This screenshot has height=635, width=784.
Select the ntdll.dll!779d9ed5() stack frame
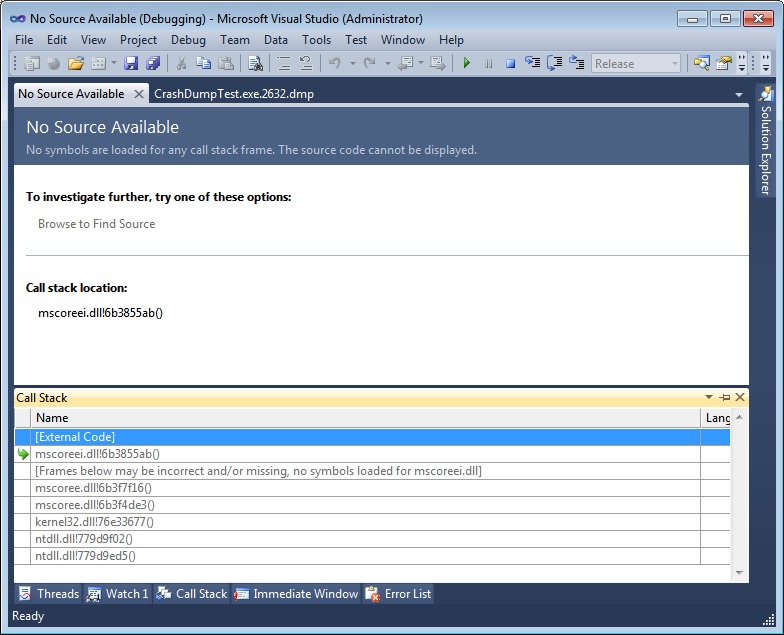pyautogui.click(x=372, y=556)
